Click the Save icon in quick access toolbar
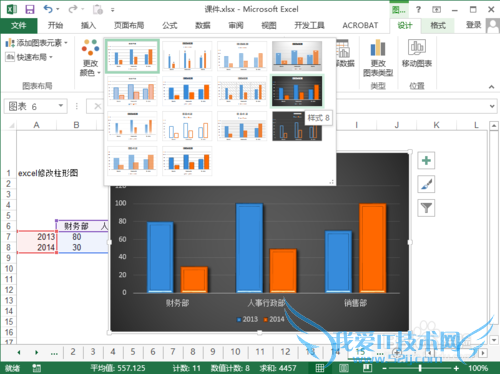 (30, 9)
